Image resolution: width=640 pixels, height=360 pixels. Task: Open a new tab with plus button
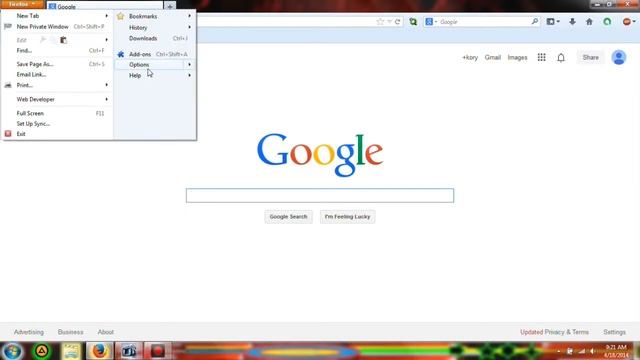[170, 6]
